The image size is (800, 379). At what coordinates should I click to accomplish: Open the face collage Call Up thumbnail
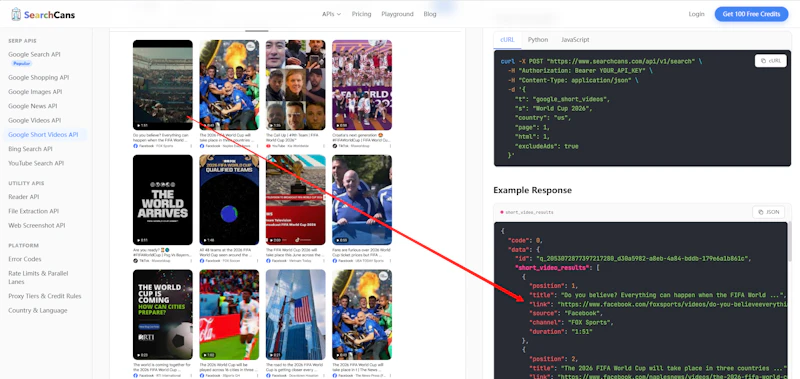coord(295,85)
